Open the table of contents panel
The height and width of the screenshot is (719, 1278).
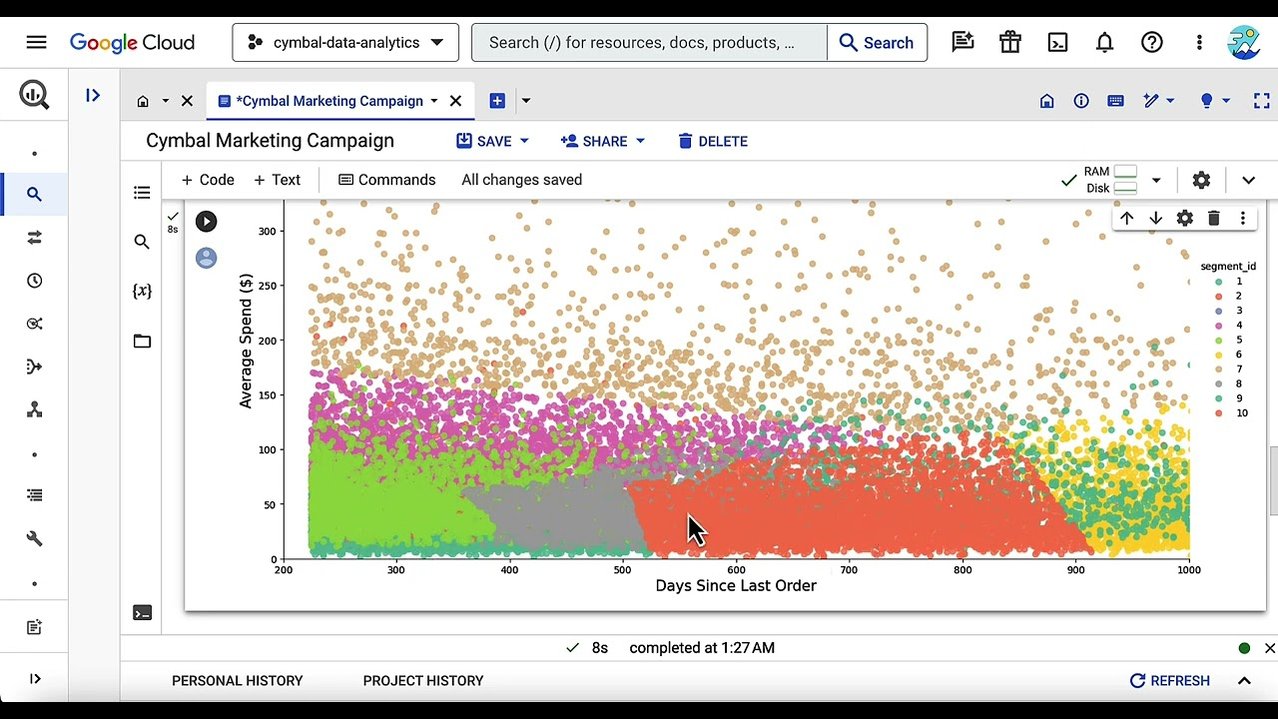coord(142,192)
